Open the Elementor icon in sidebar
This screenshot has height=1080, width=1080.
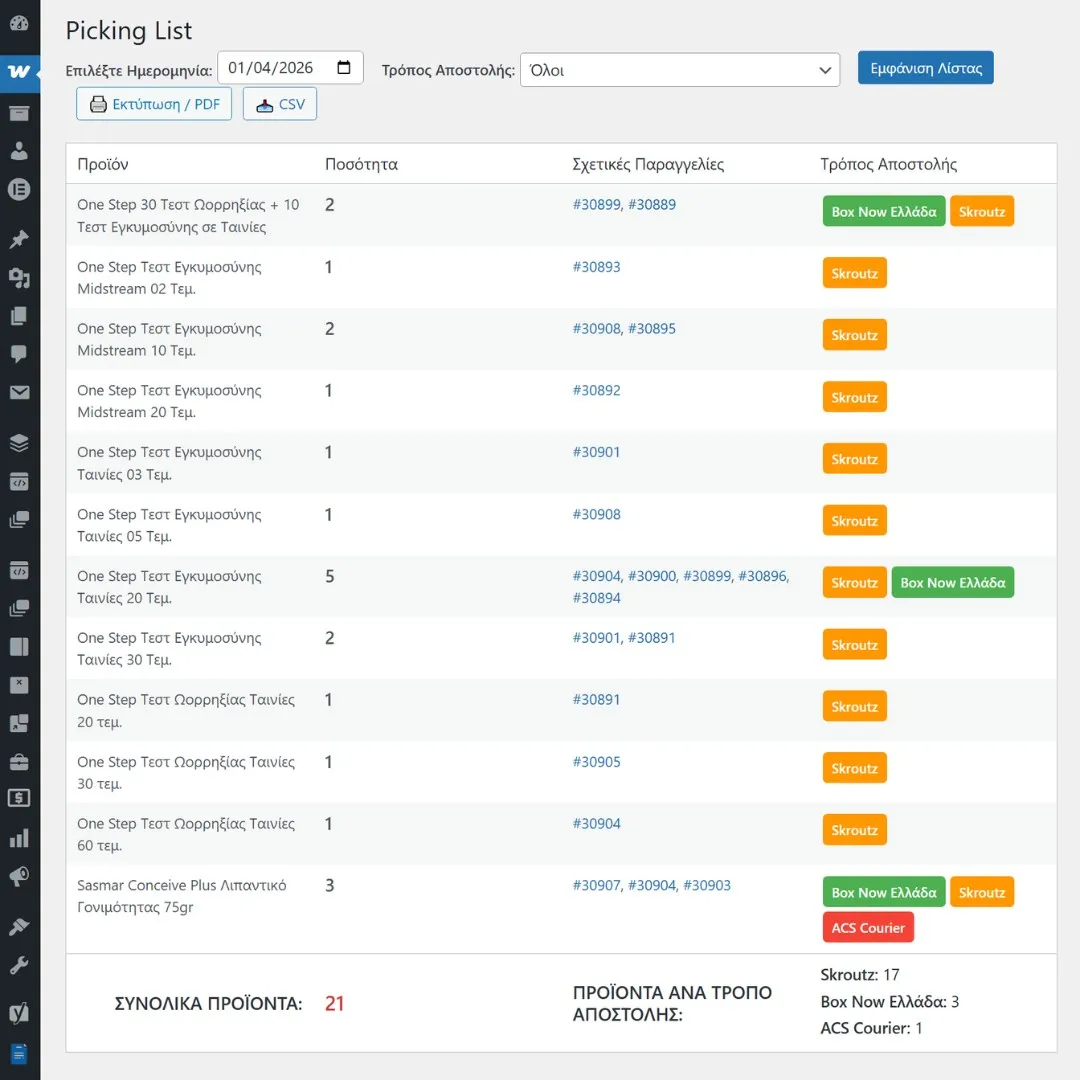point(19,189)
